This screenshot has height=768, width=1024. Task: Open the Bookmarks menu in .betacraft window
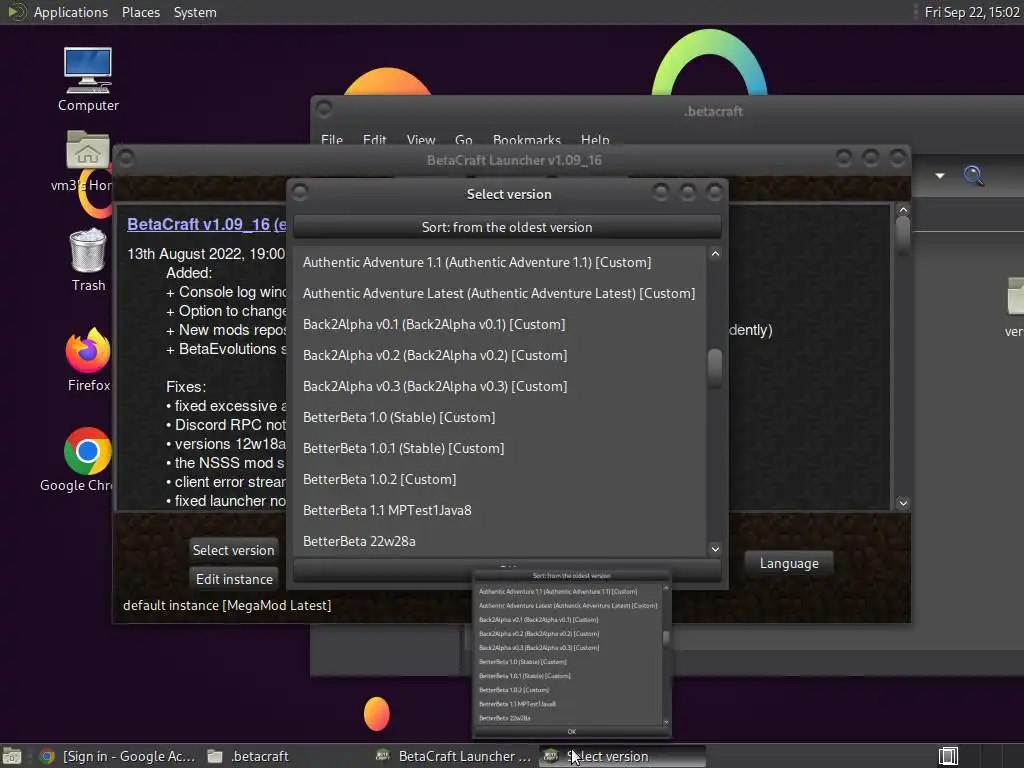(526, 140)
